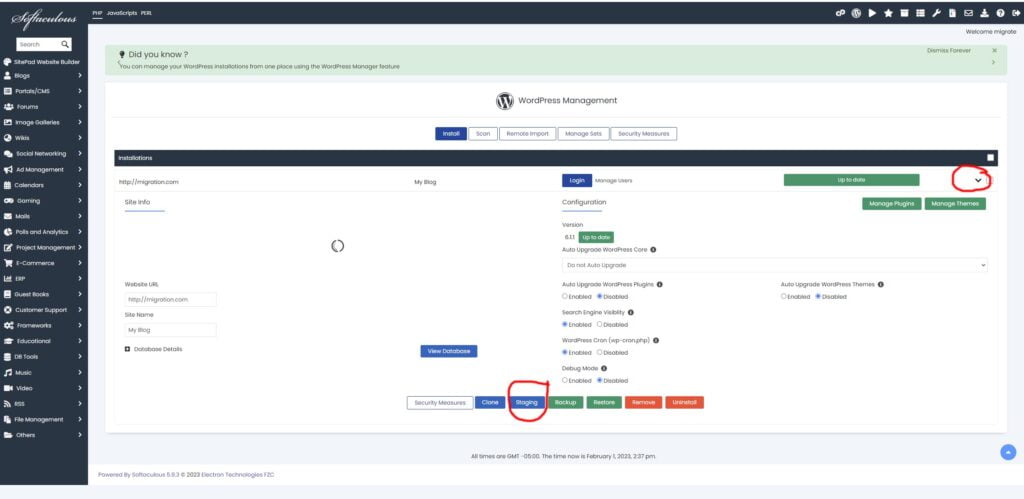The width and height of the screenshot is (1024, 499).
Task: Click the Staging button
Action: [526, 402]
